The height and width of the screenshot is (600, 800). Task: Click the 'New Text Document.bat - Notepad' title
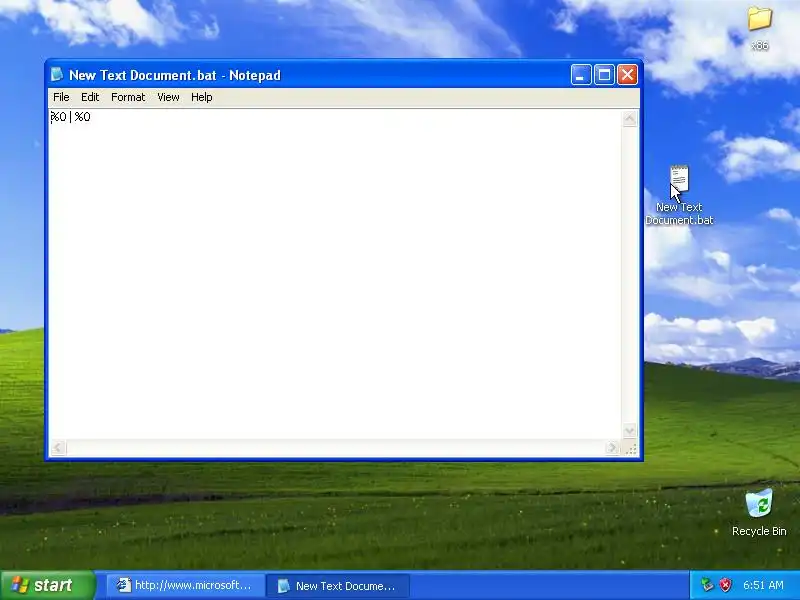tap(175, 76)
